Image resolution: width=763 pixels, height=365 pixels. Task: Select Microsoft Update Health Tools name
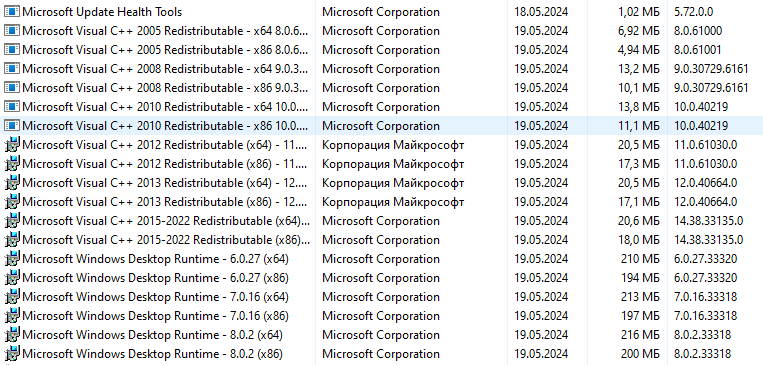click(x=102, y=12)
